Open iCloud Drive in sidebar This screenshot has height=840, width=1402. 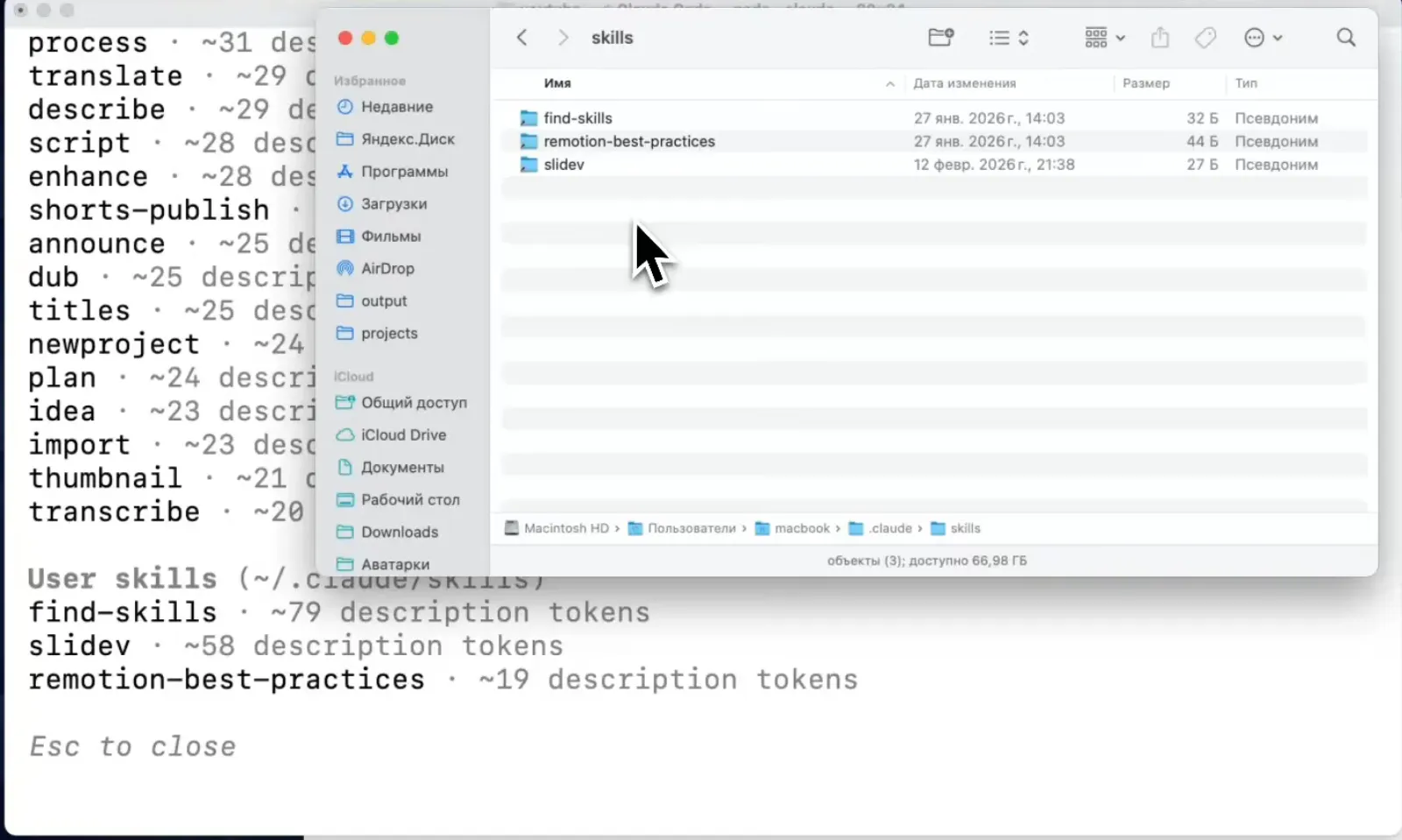point(391,435)
